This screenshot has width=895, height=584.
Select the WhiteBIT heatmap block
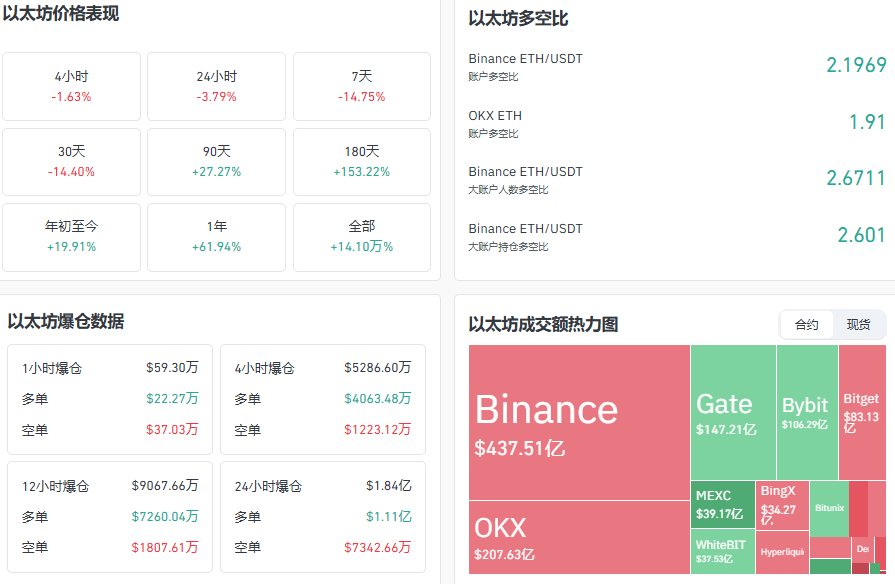coord(723,551)
